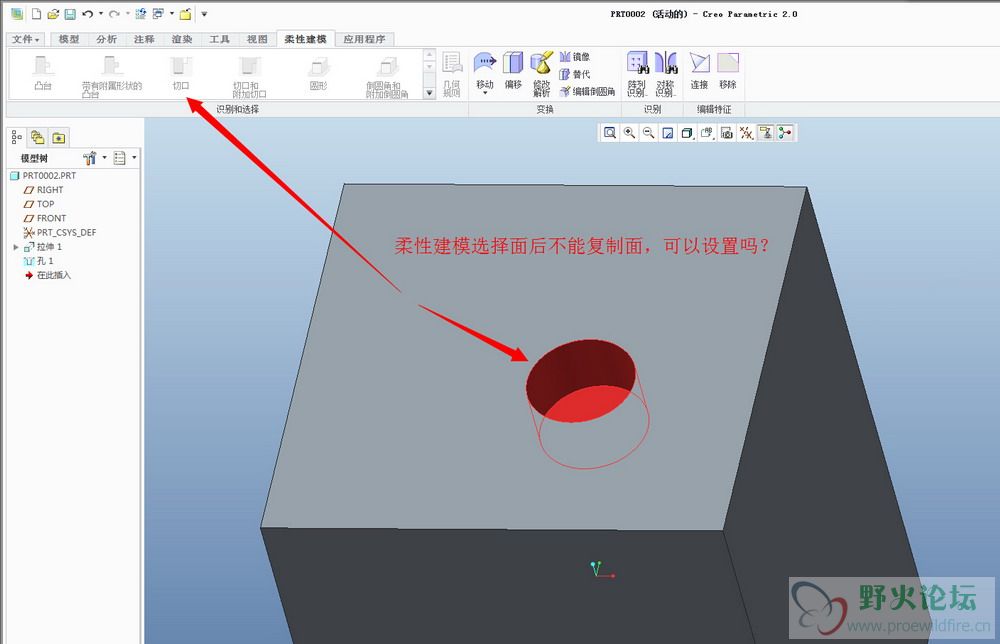This screenshot has height=644, width=1000.
Task: Regenerate the model icon
Action: tap(141, 13)
